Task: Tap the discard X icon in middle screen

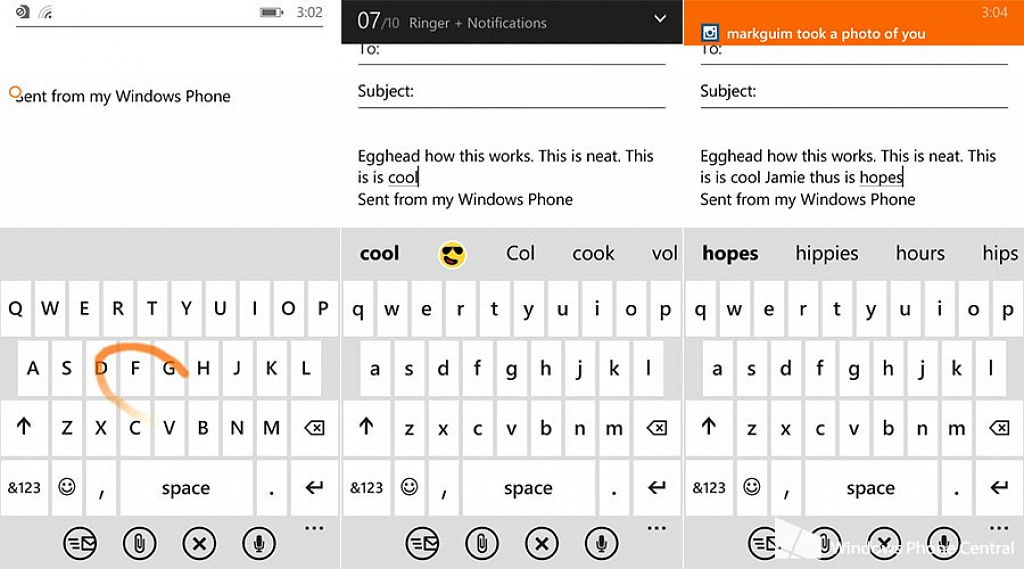Action: point(541,544)
